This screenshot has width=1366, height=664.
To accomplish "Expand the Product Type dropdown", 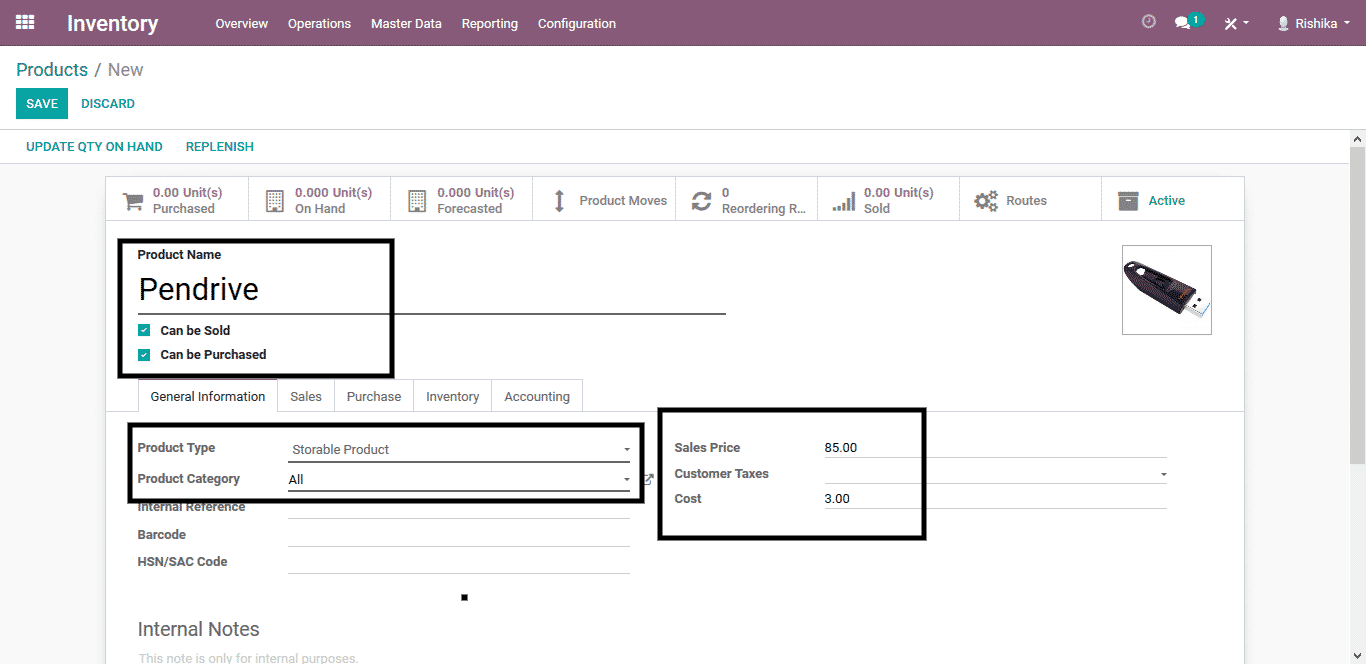I will click(459, 450).
